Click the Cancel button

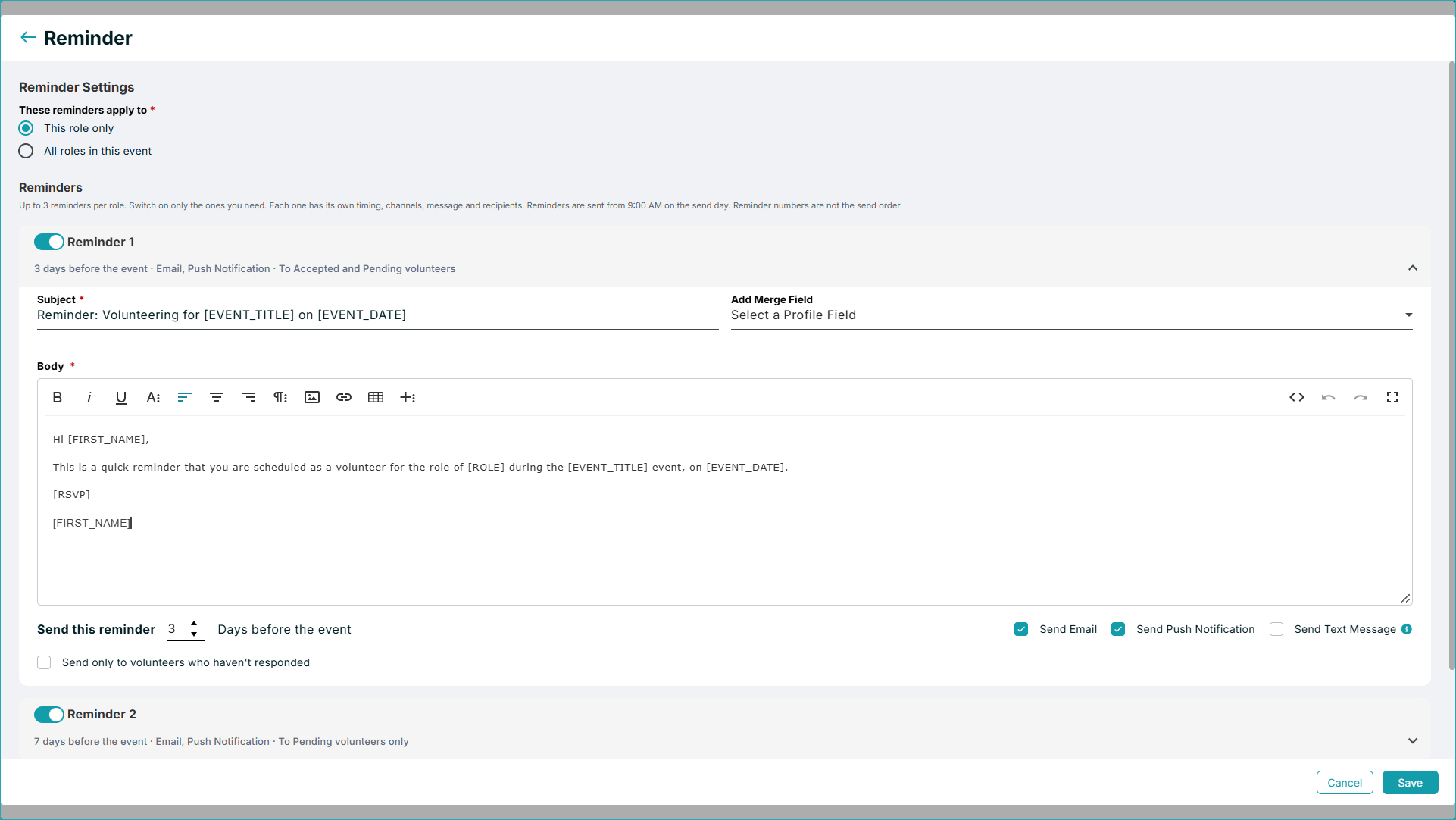(1345, 783)
